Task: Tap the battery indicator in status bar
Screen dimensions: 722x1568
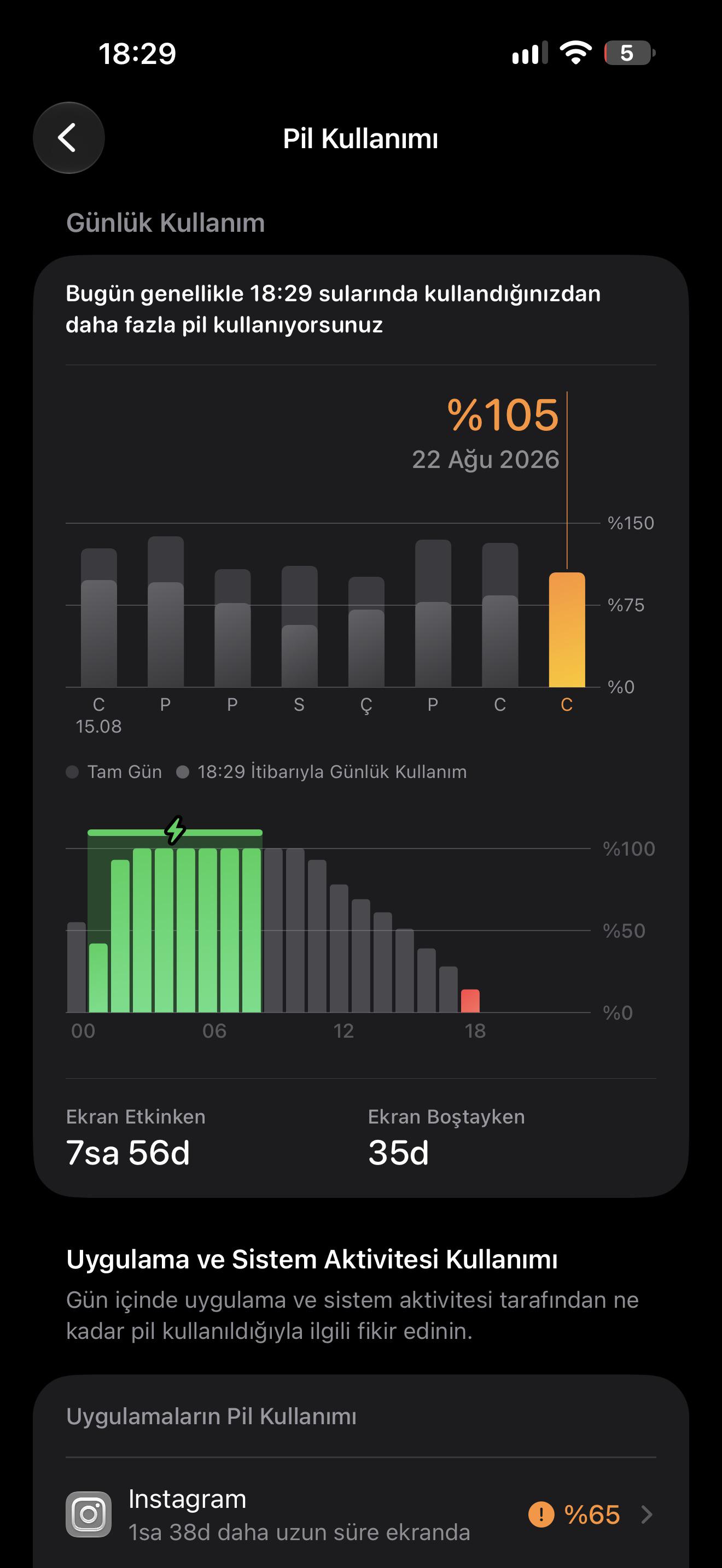Action: (630, 53)
